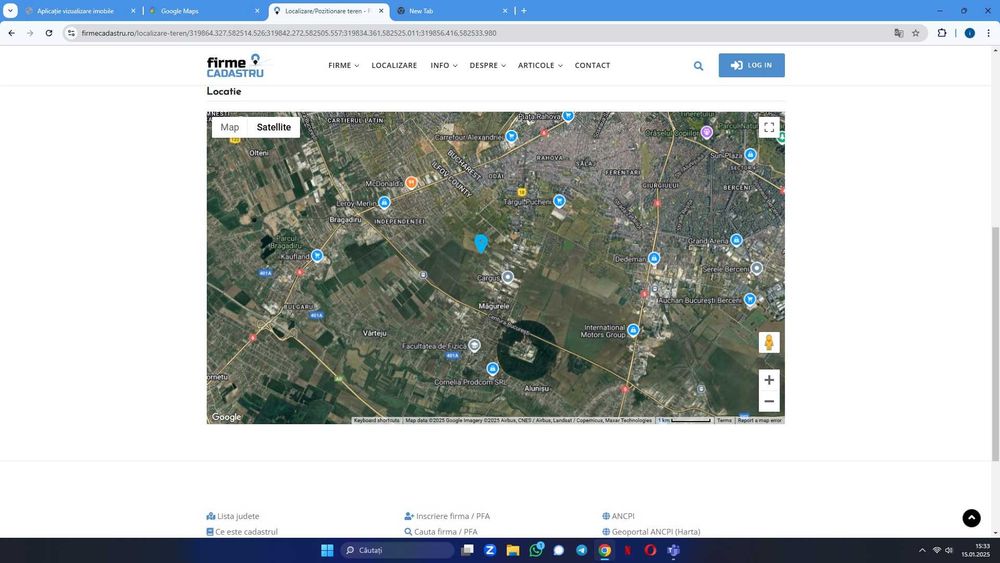Switch map to Satellite view
This screenshot has width=1000, height=563.
(274, 128)
